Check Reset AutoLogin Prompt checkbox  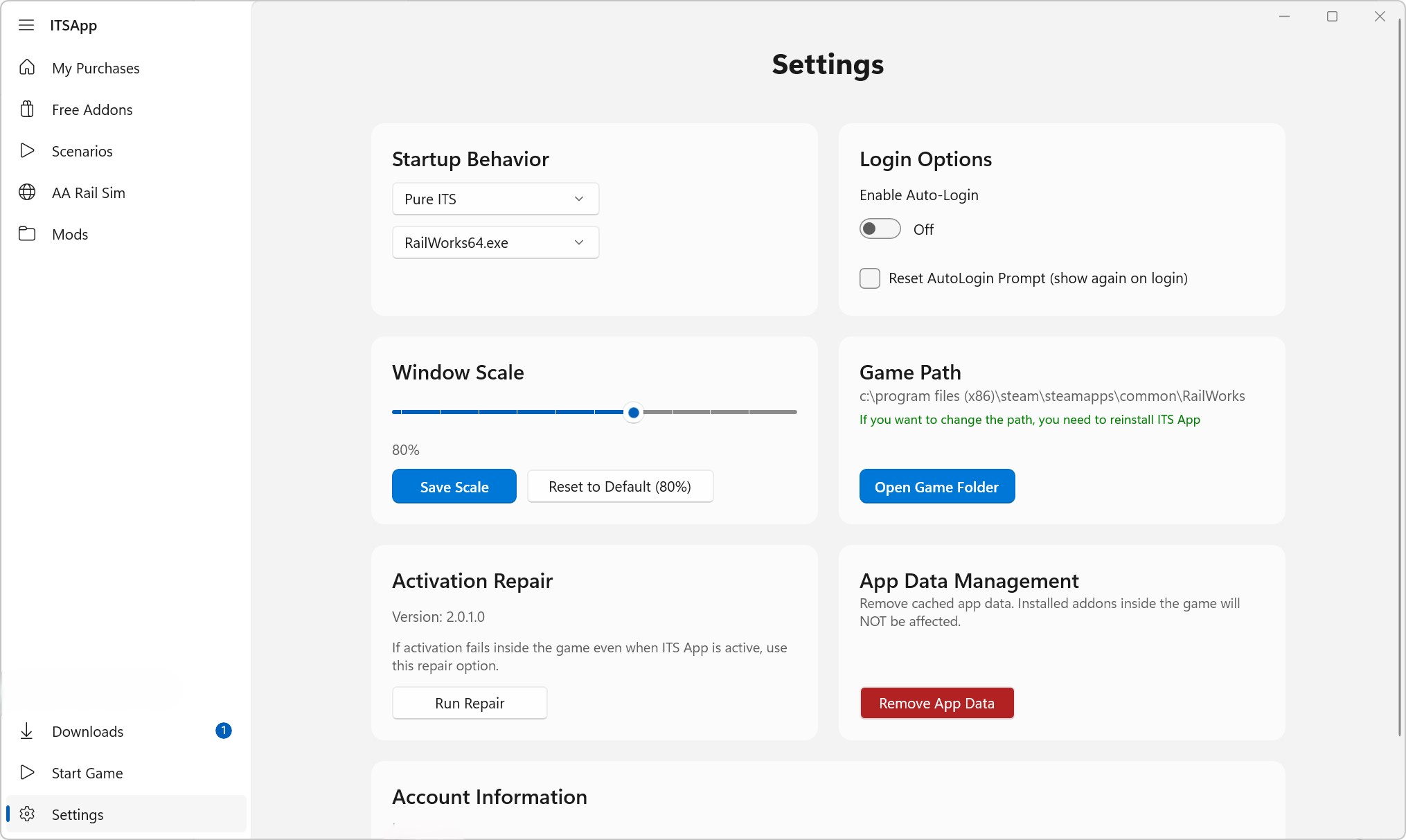click(870, 278)
